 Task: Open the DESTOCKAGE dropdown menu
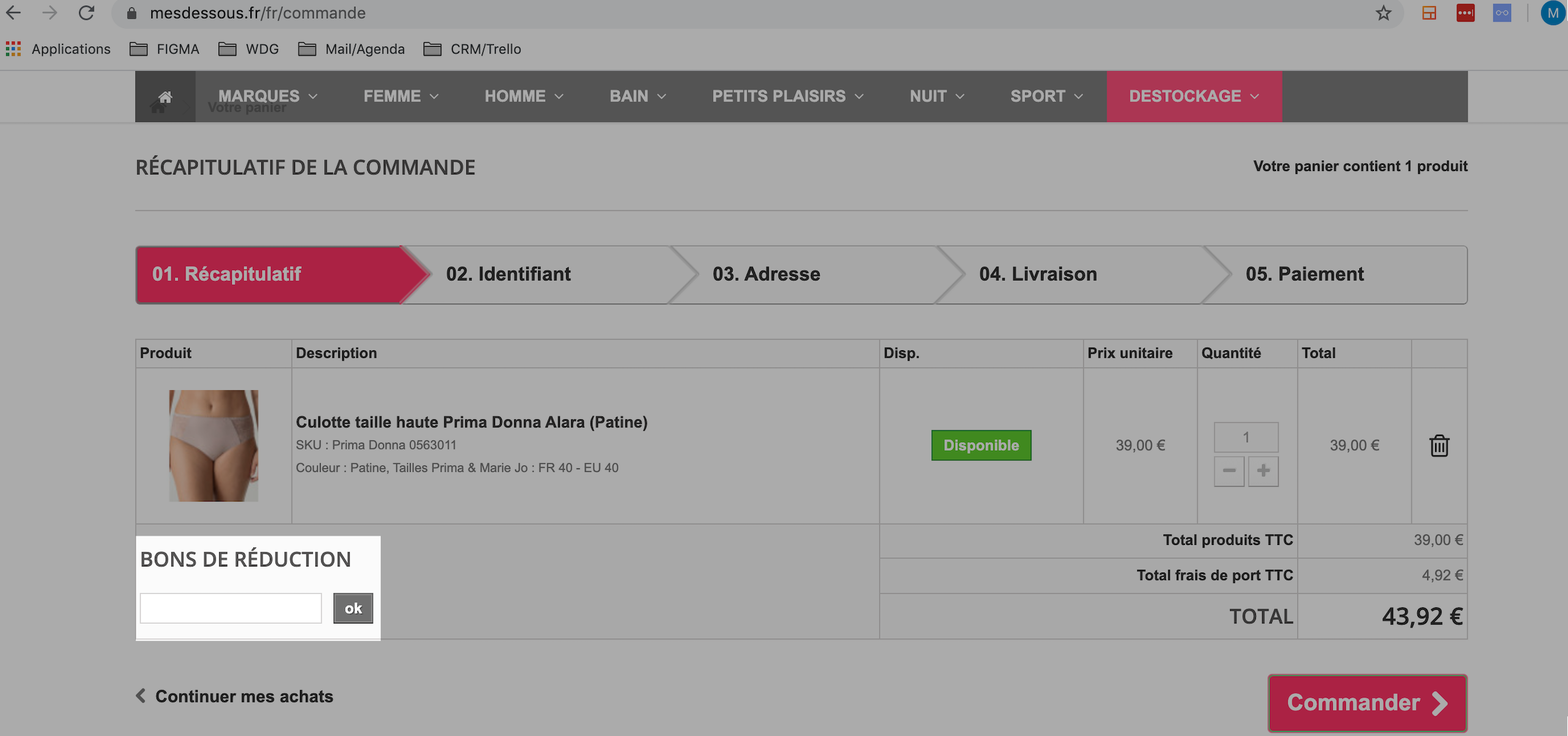(x=1194, y=96)
